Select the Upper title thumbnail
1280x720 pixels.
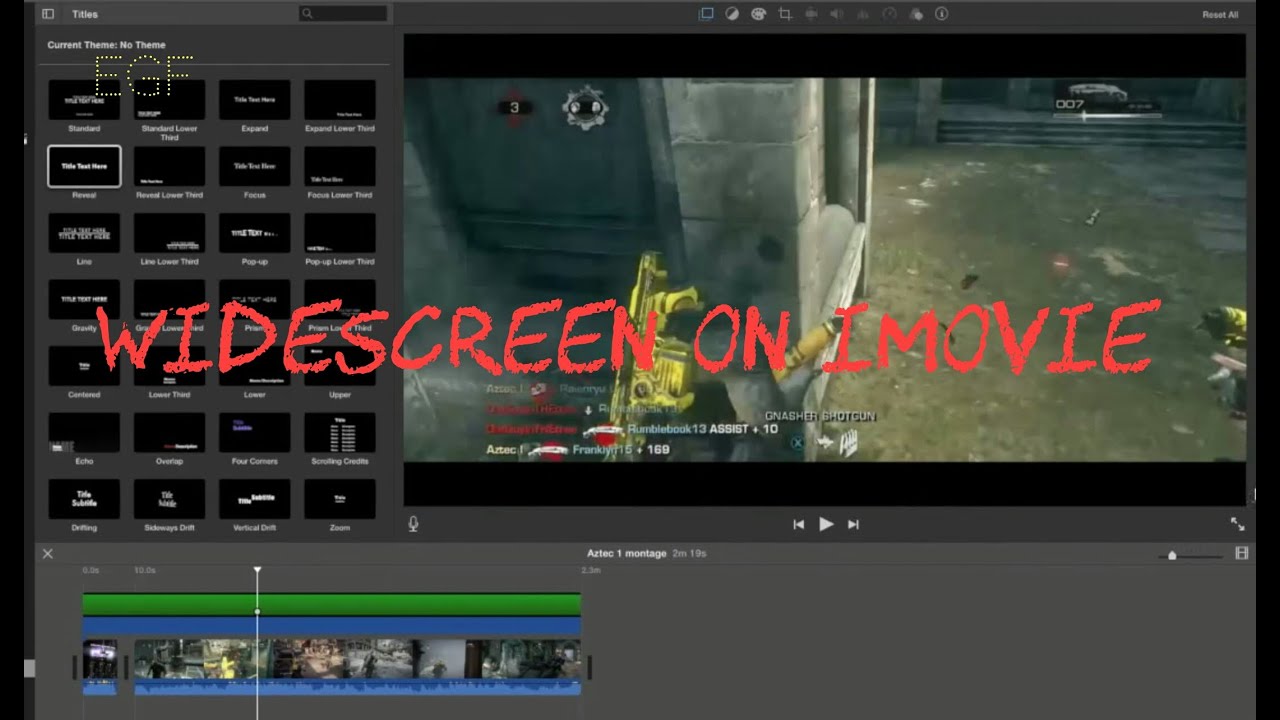[340, 366]
